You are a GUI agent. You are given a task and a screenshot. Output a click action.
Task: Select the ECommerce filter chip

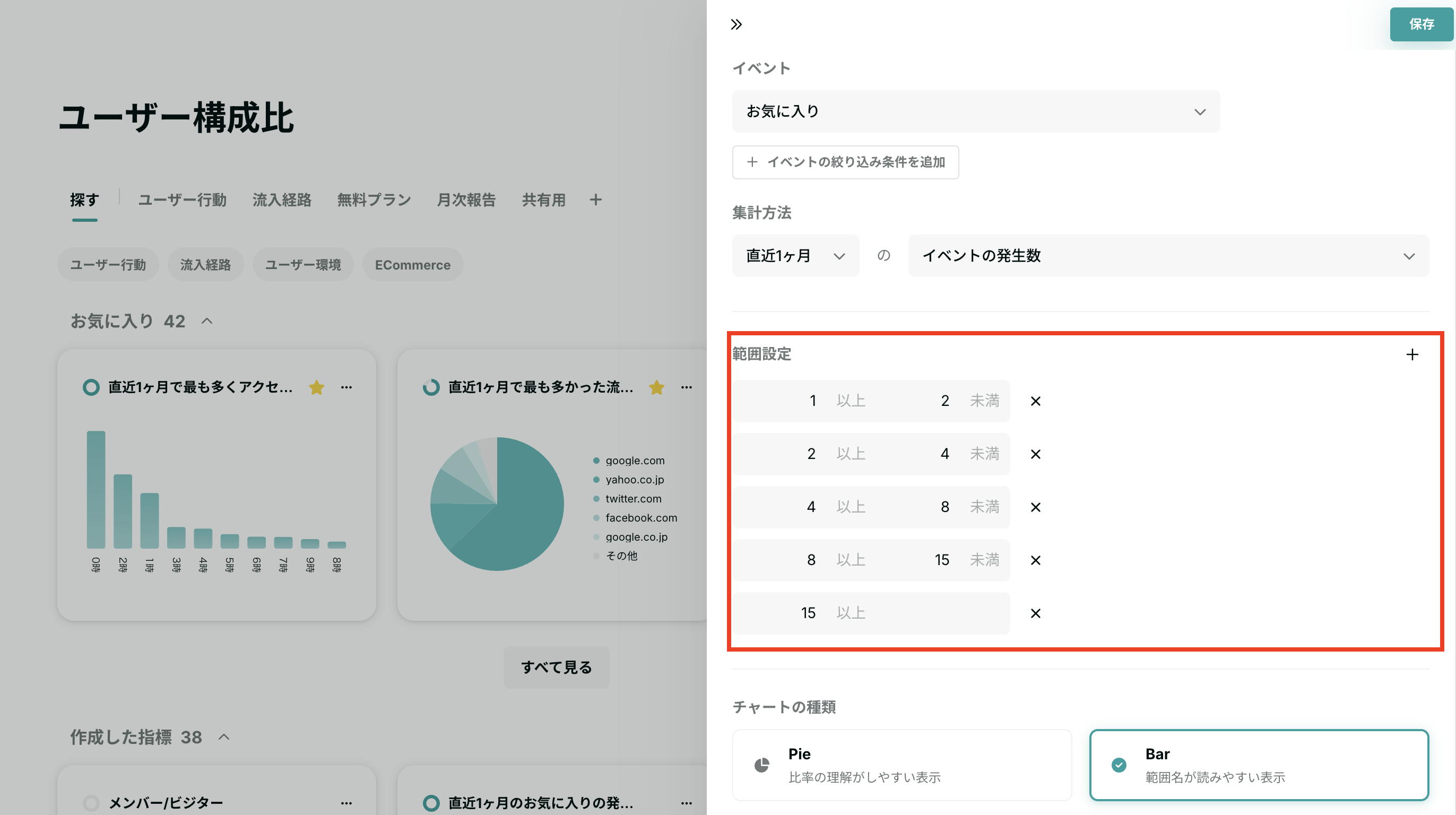[413, 265]
